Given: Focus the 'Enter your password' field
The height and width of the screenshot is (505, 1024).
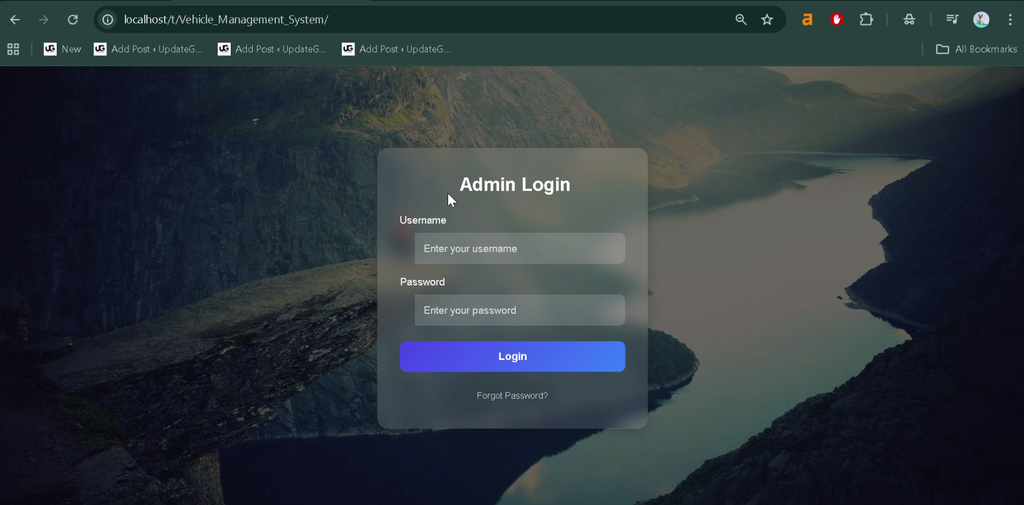Looking at the screenshot, I should tap(520, 310).
